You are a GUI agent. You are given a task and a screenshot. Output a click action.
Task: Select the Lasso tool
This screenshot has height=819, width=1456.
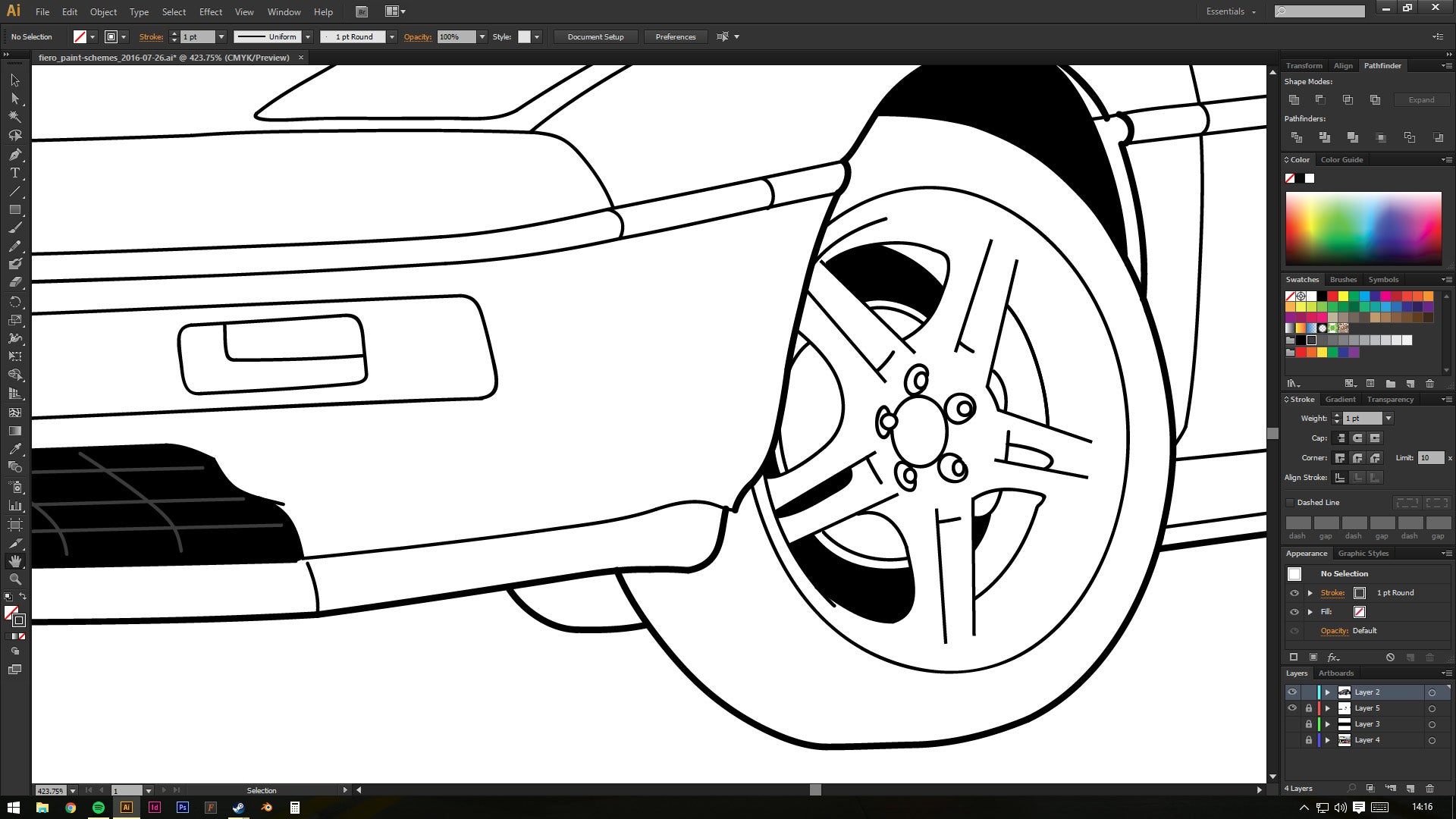click(x=14, y=135)
